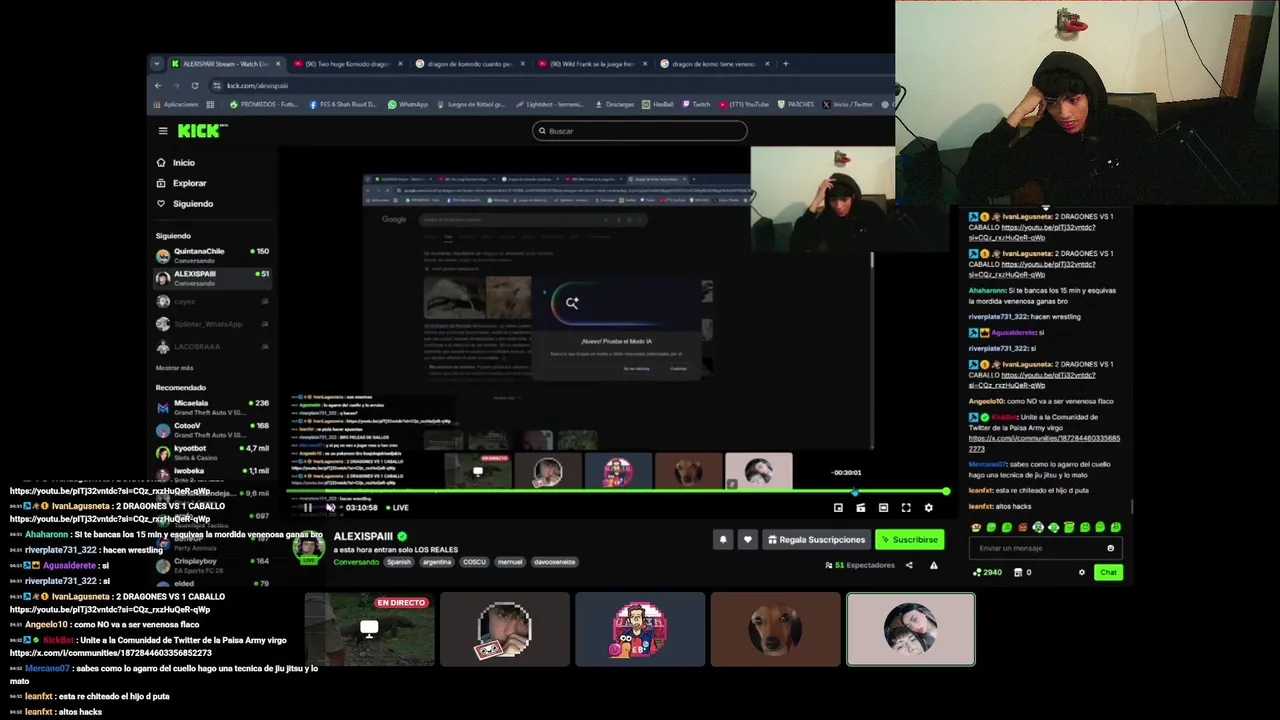Open the QuintanaChile followed channel
The image size is (1280, 720).
point(212,255)
